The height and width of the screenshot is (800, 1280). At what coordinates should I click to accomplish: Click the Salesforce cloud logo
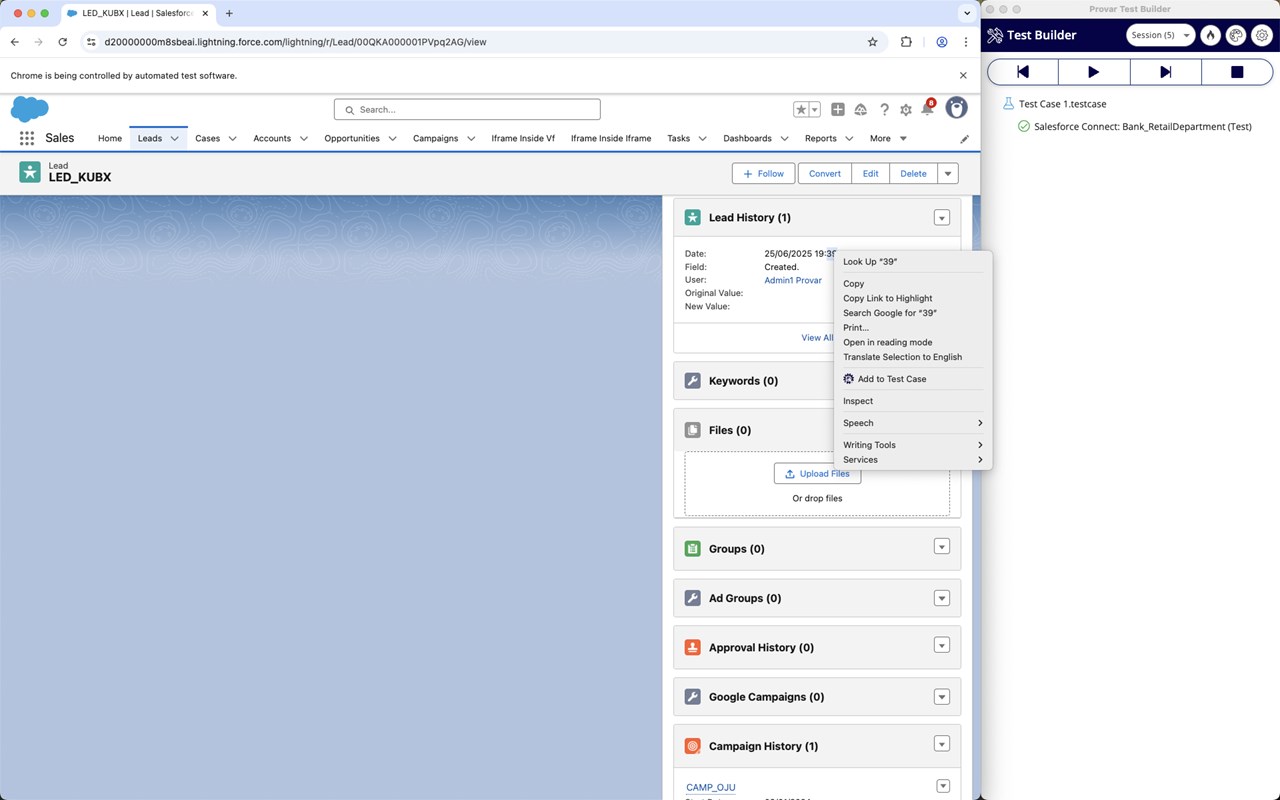[30, 109]
